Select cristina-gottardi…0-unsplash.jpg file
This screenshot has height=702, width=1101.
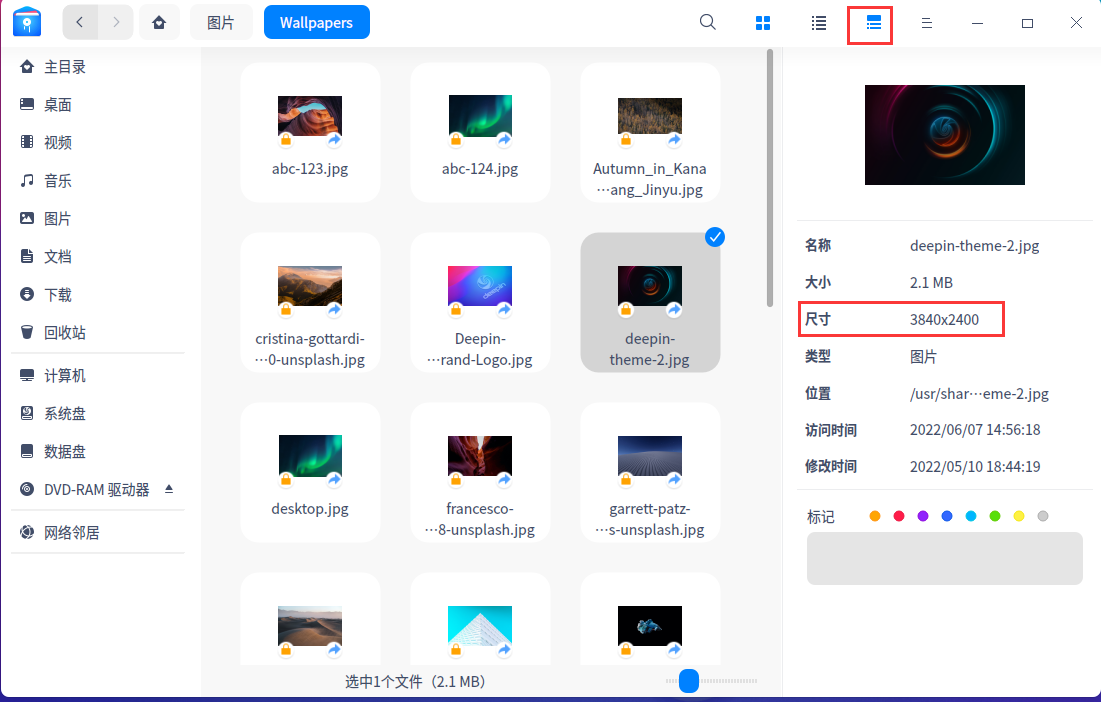310,303
